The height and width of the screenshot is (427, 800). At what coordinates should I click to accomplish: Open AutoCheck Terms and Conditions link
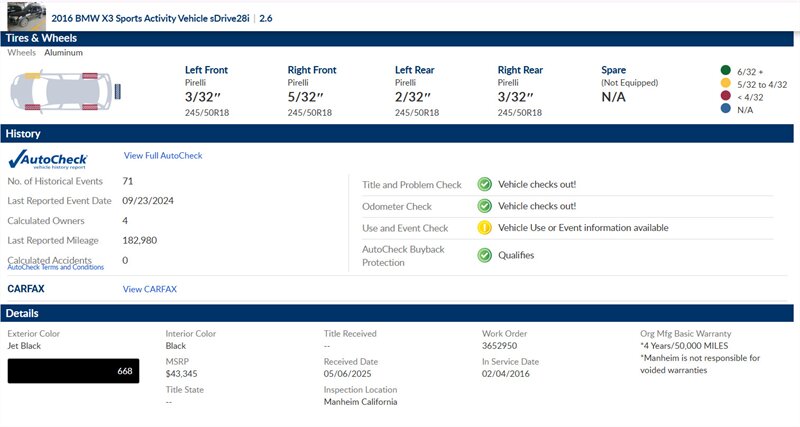point(55,268)
